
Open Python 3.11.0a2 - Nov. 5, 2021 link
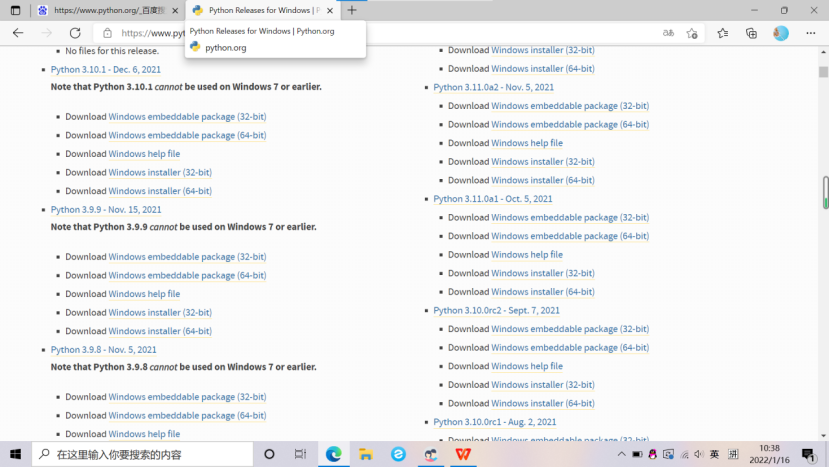click(x=493, y=87)
